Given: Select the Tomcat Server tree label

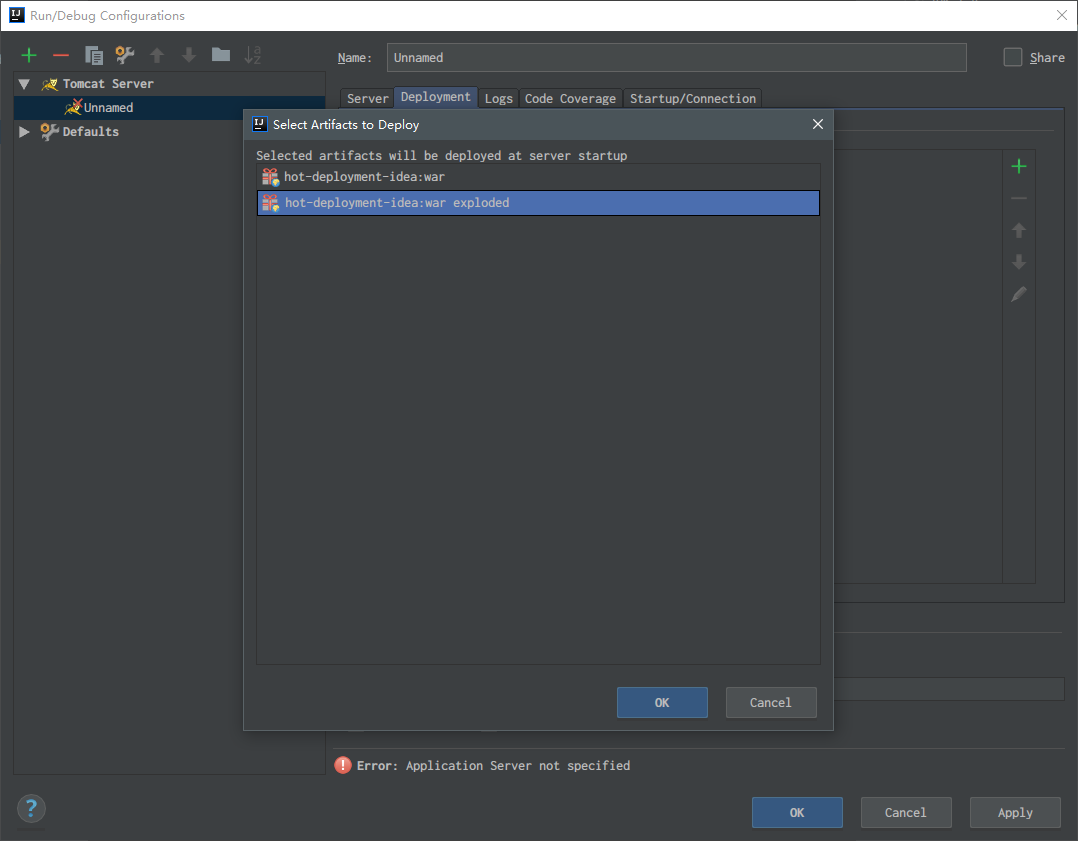Looking at the screenshot, I should 108,84.
